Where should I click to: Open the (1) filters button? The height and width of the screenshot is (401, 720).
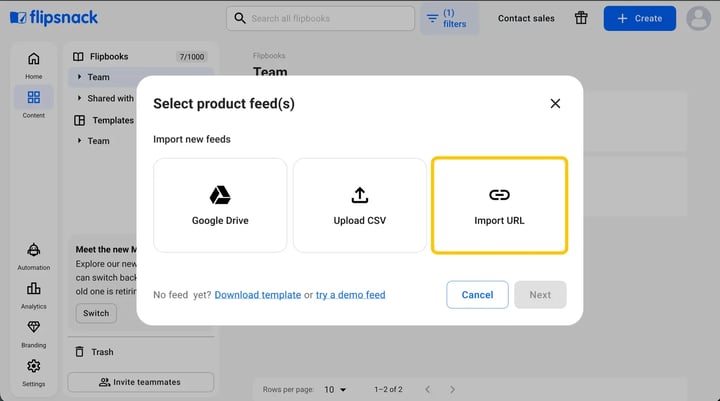pyautogui.click(x=449, y=18)
